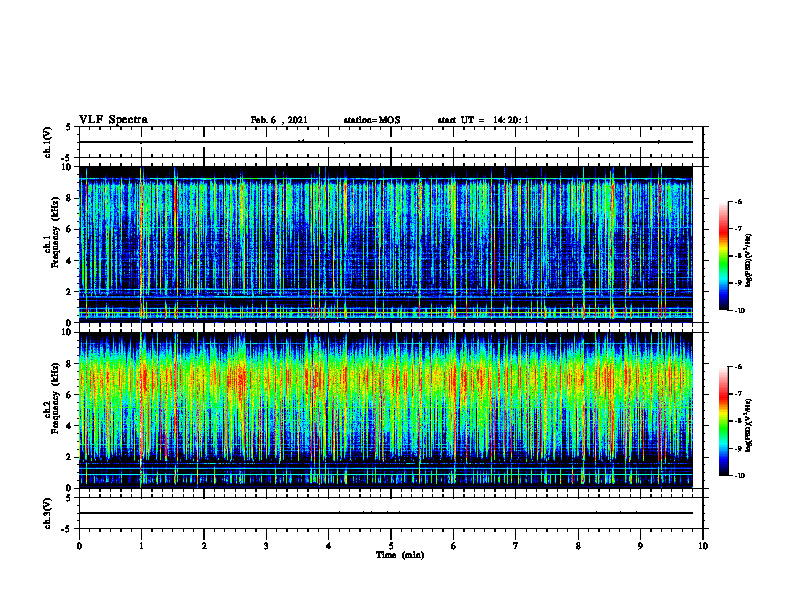The height and width of the screenshot is (612, 792).
Task: Click the ch.3 voltage trace line
Action: coord(386,513)
